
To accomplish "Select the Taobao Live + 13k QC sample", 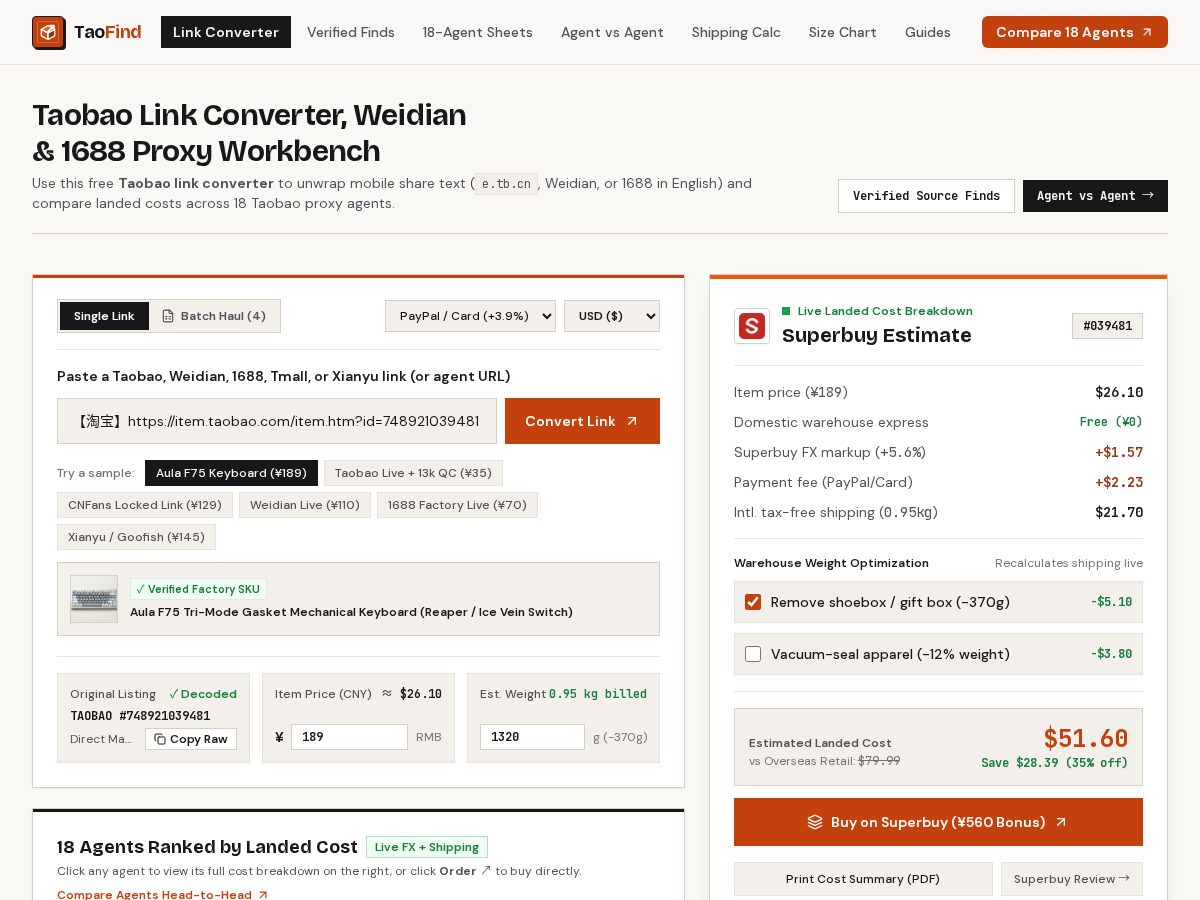I will coord(413,473).
